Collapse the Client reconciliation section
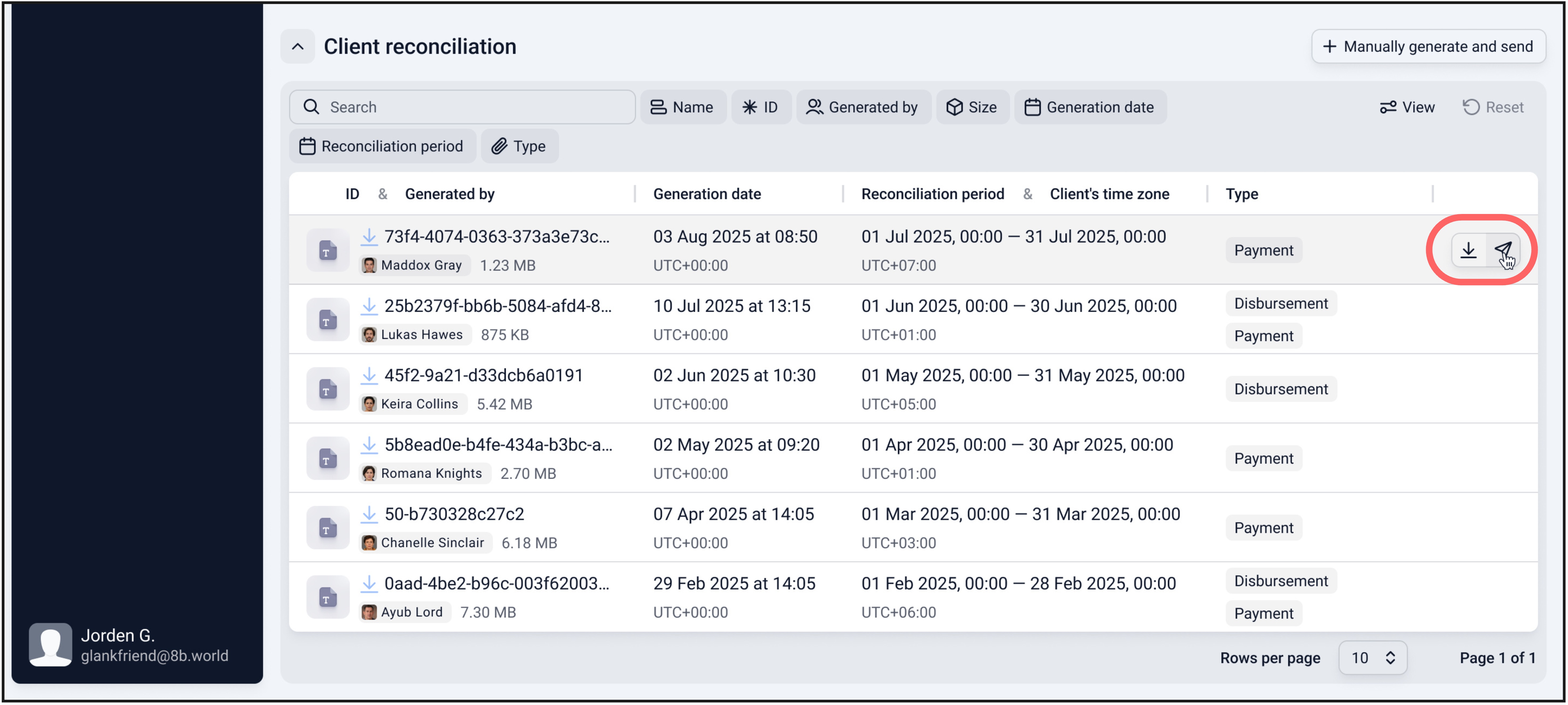The image size is (1568, 705). pyautogui.click(x=298, y=46)
